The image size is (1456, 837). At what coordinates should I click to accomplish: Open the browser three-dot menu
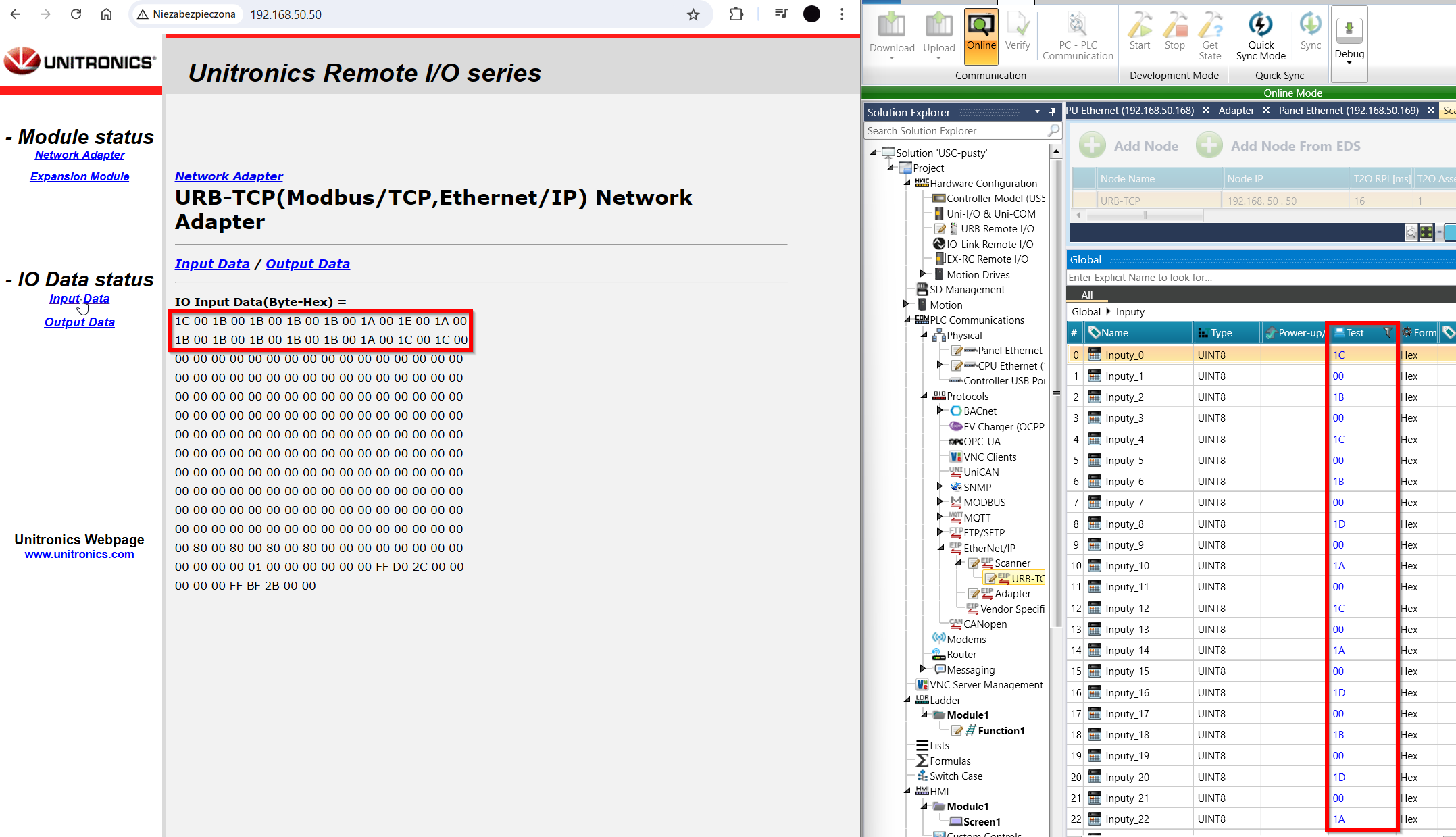click(x=842, y=14)
